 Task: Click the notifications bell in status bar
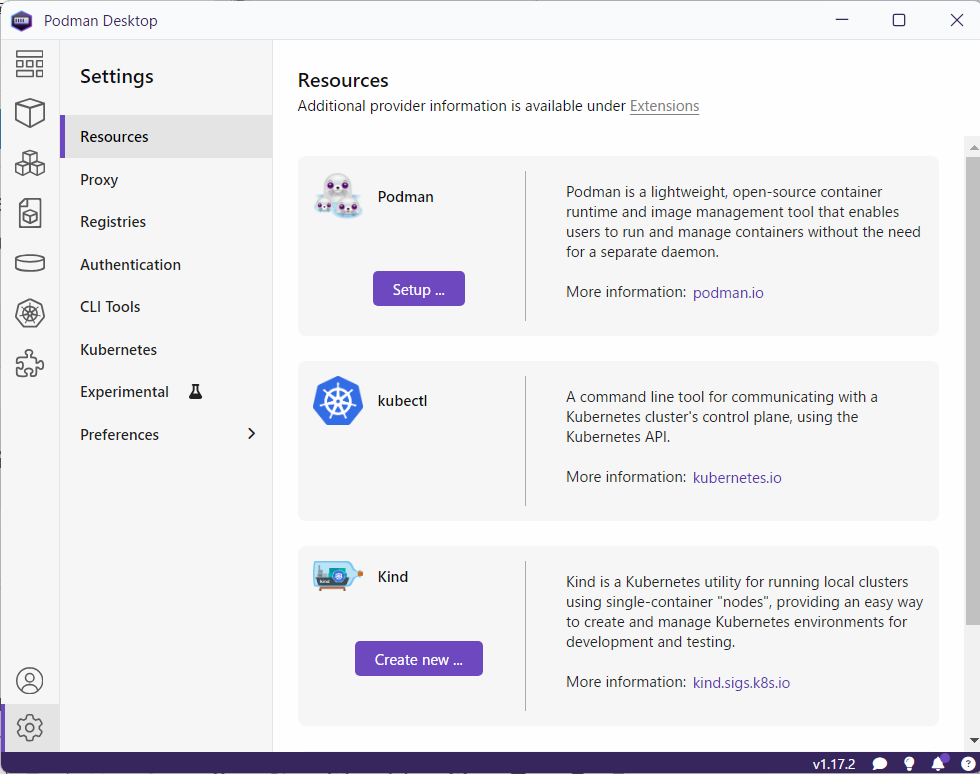938,763
